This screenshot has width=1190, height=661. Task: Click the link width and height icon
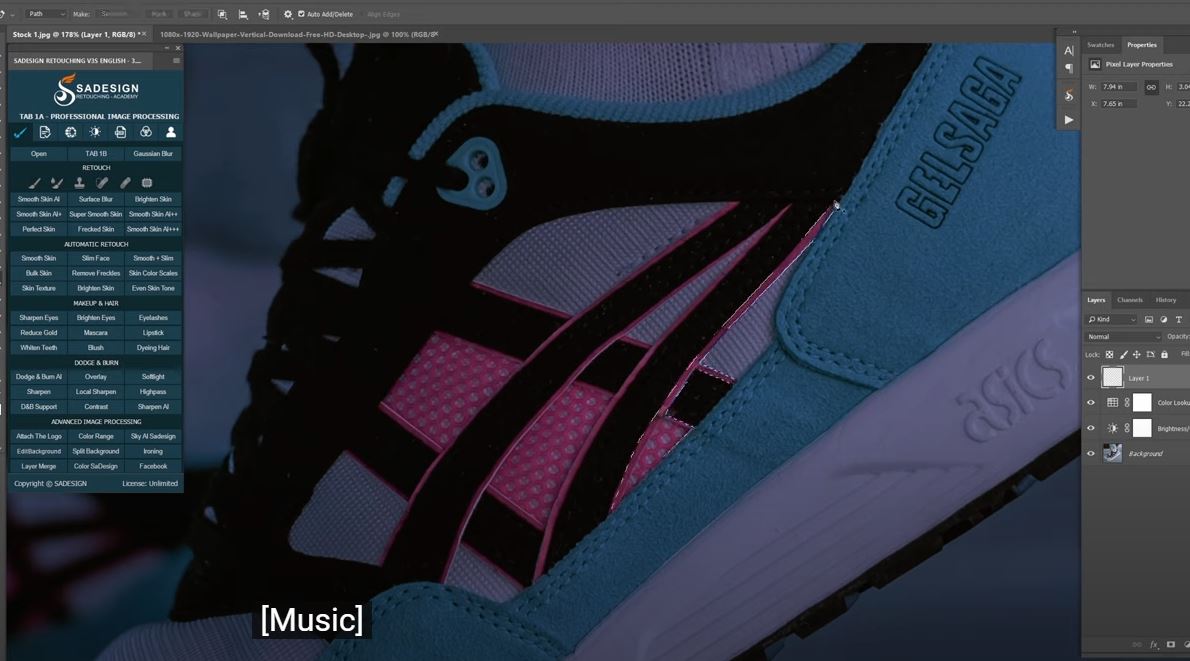pyautogui.click(x=1151, y=87)
